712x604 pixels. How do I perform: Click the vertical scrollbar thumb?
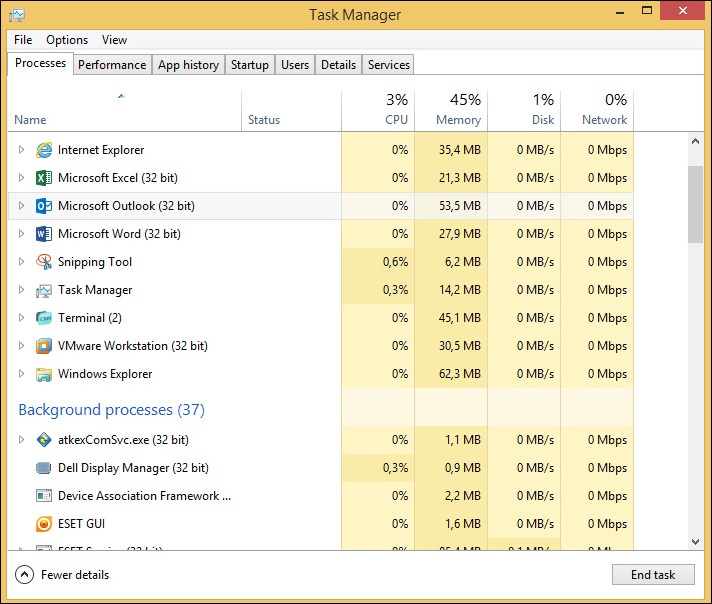coord(695,204)
